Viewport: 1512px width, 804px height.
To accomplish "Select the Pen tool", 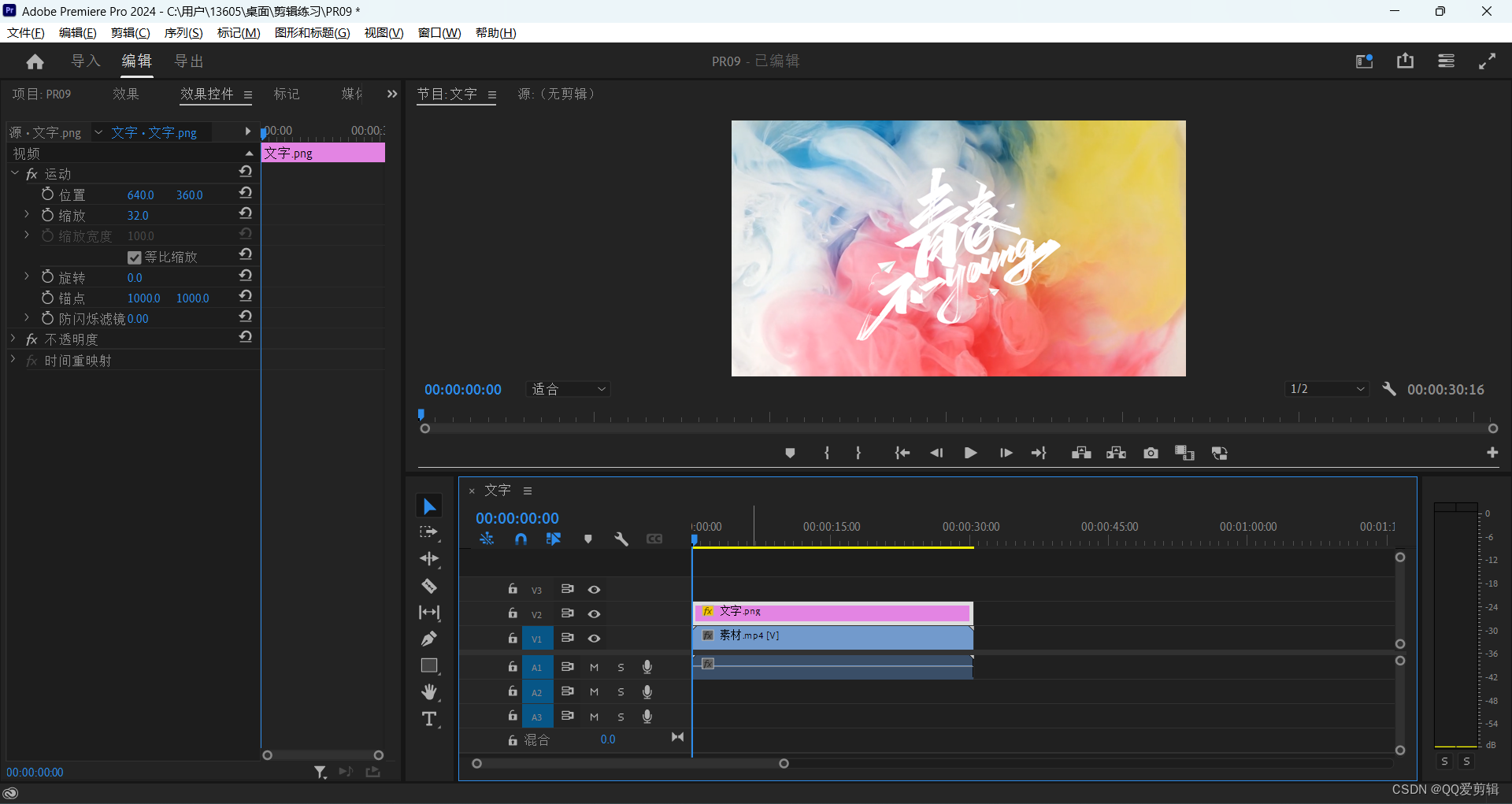I will coord(429,639).
